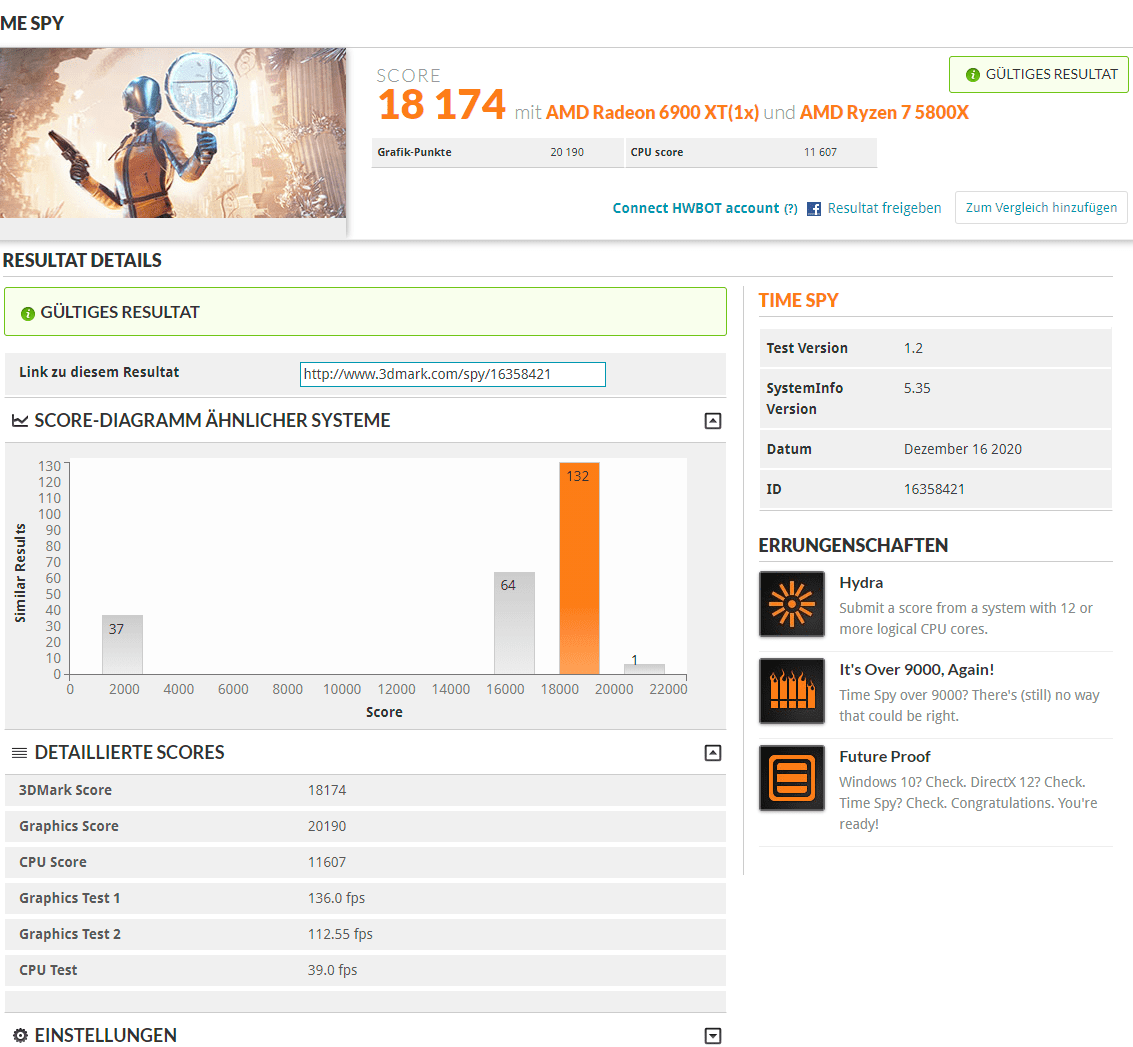Open the AMD Ryzen 7 5800X link
The width and height of the screenshot is (1133, 1047).
pyautogui.click(x=884, y=113)
